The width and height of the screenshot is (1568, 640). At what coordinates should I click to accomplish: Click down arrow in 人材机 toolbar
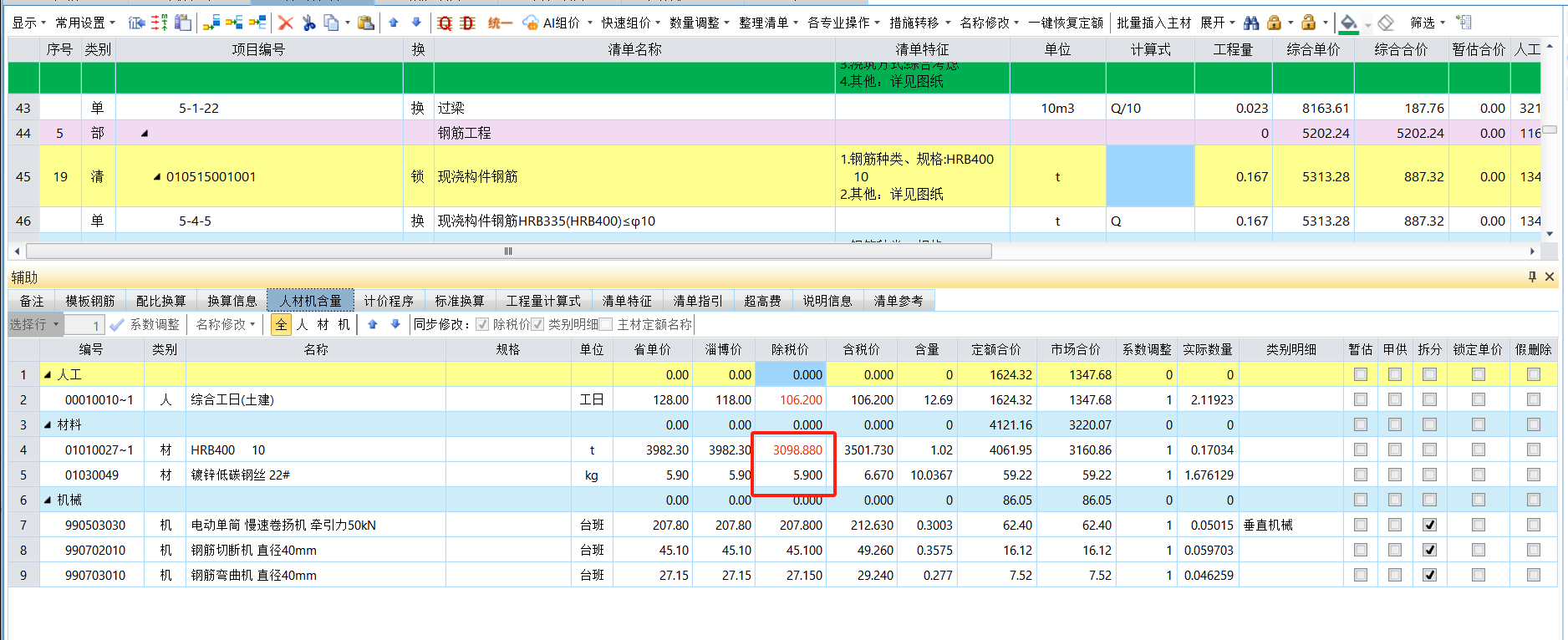(x=396, y=324)
